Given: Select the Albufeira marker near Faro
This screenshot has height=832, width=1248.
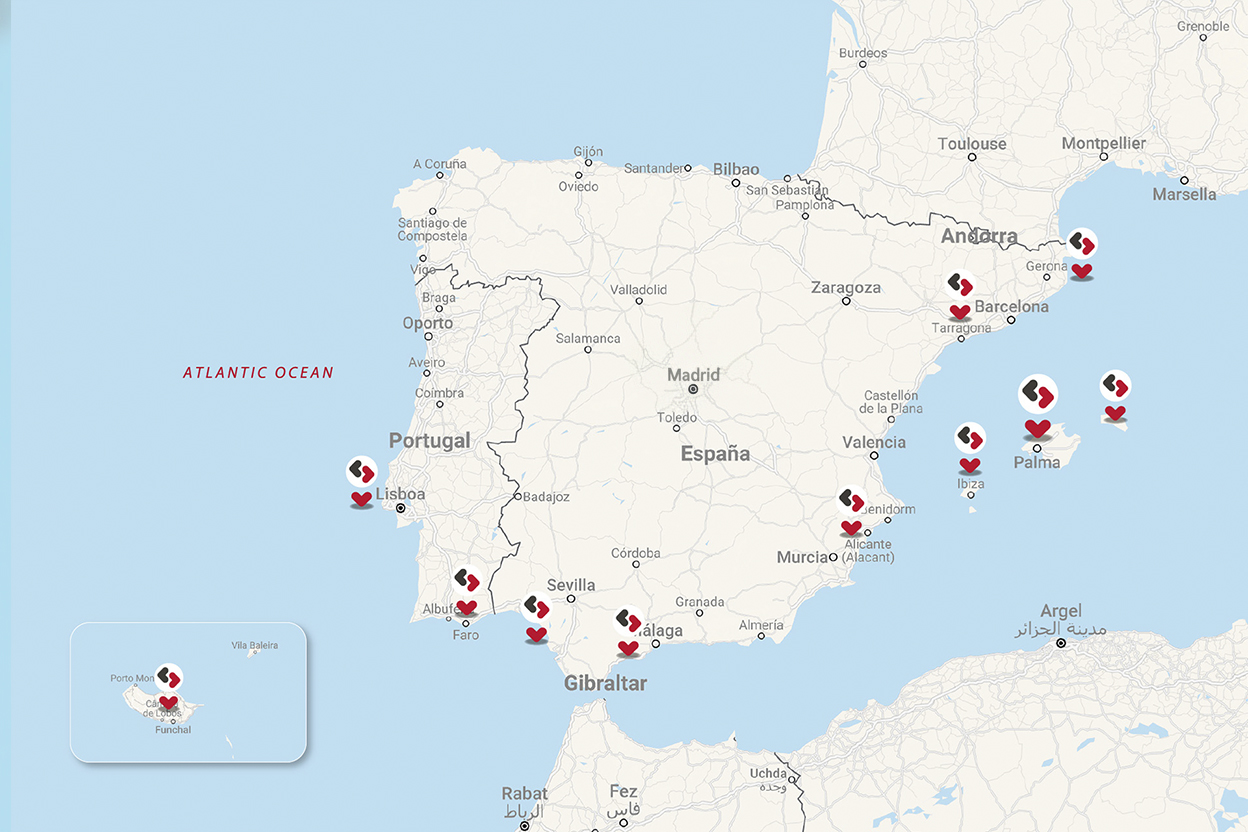Looking at the screenshot, I should pyautogui.click(x=467, y=581).
